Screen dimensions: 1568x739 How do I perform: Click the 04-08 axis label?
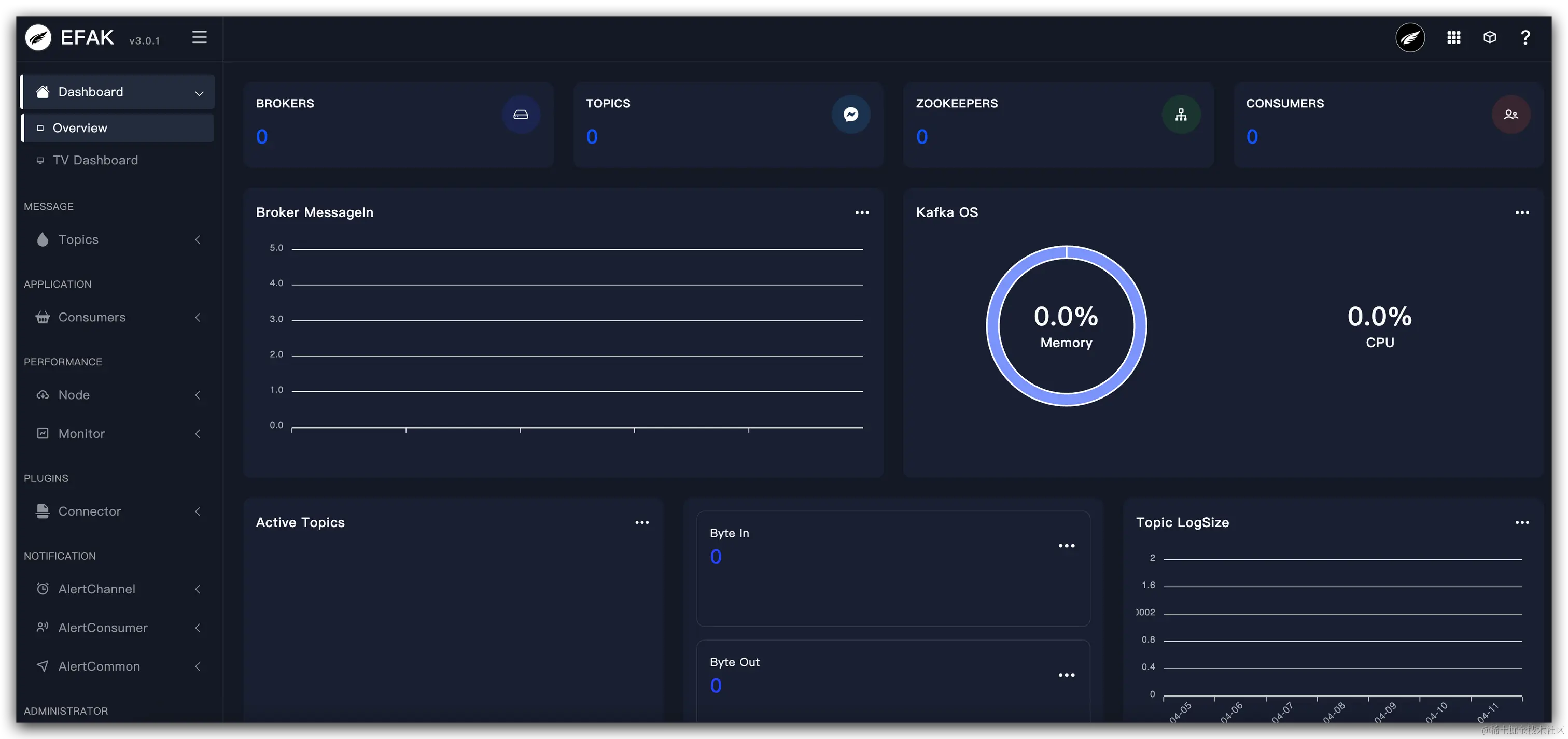[x=1334, y=712]
